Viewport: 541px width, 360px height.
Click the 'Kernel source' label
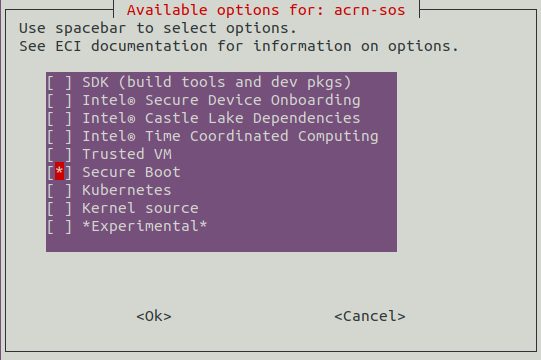click(x=140, y=208)
